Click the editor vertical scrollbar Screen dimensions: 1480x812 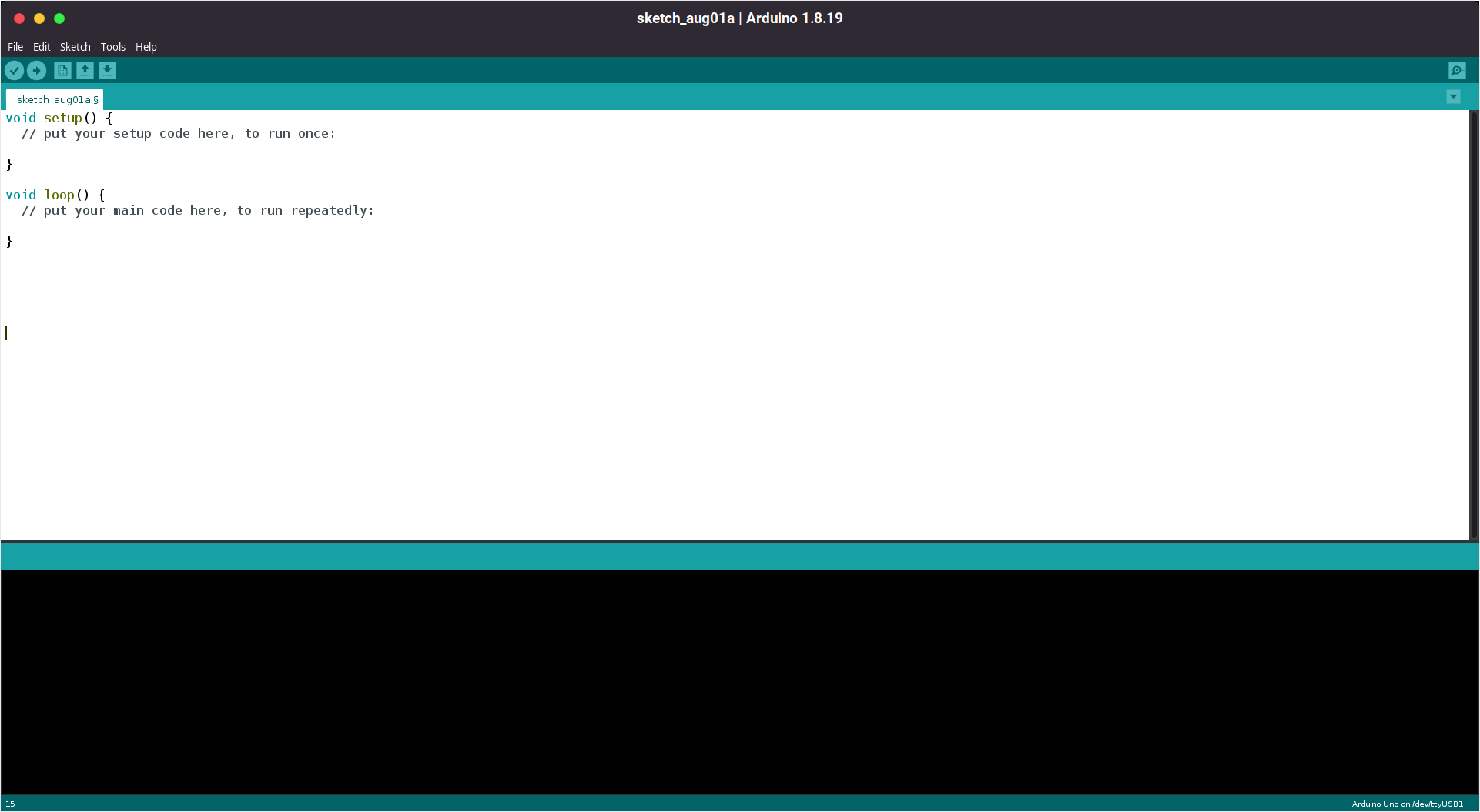[x=1475, y=325]
